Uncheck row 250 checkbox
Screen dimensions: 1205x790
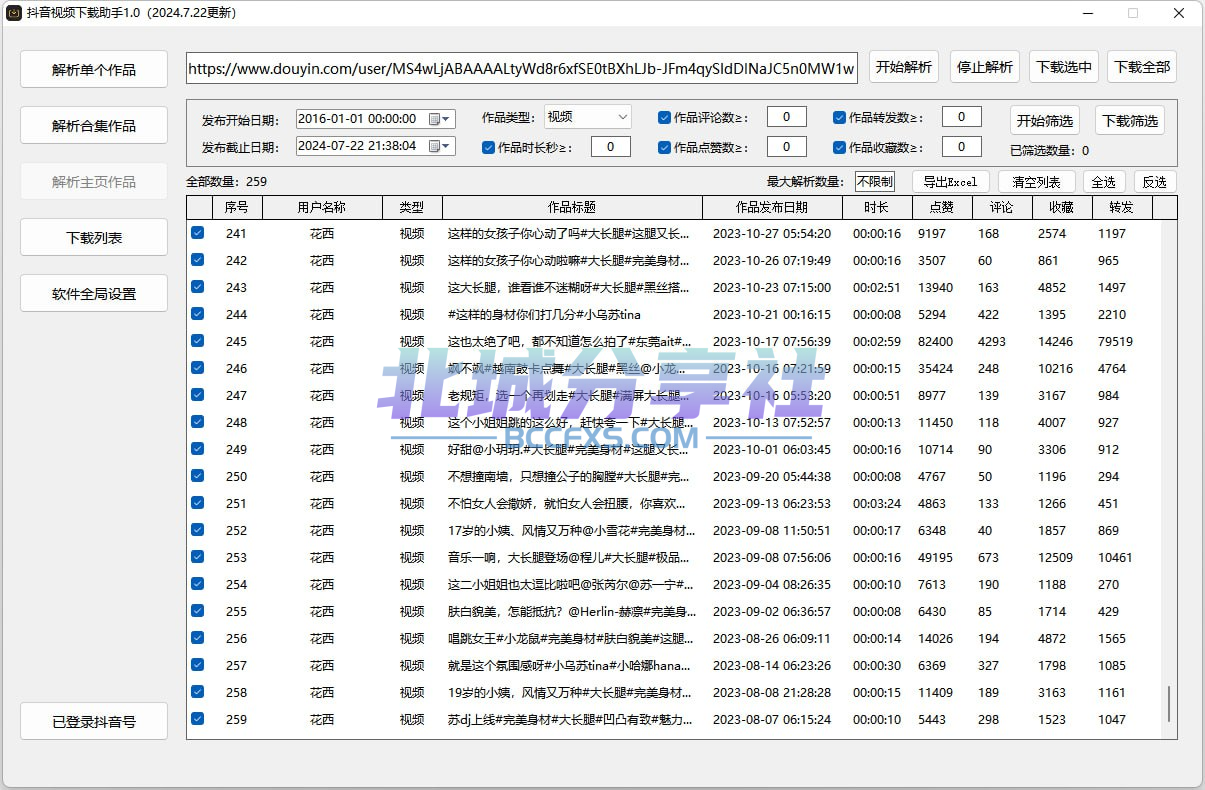pos(198,476)
